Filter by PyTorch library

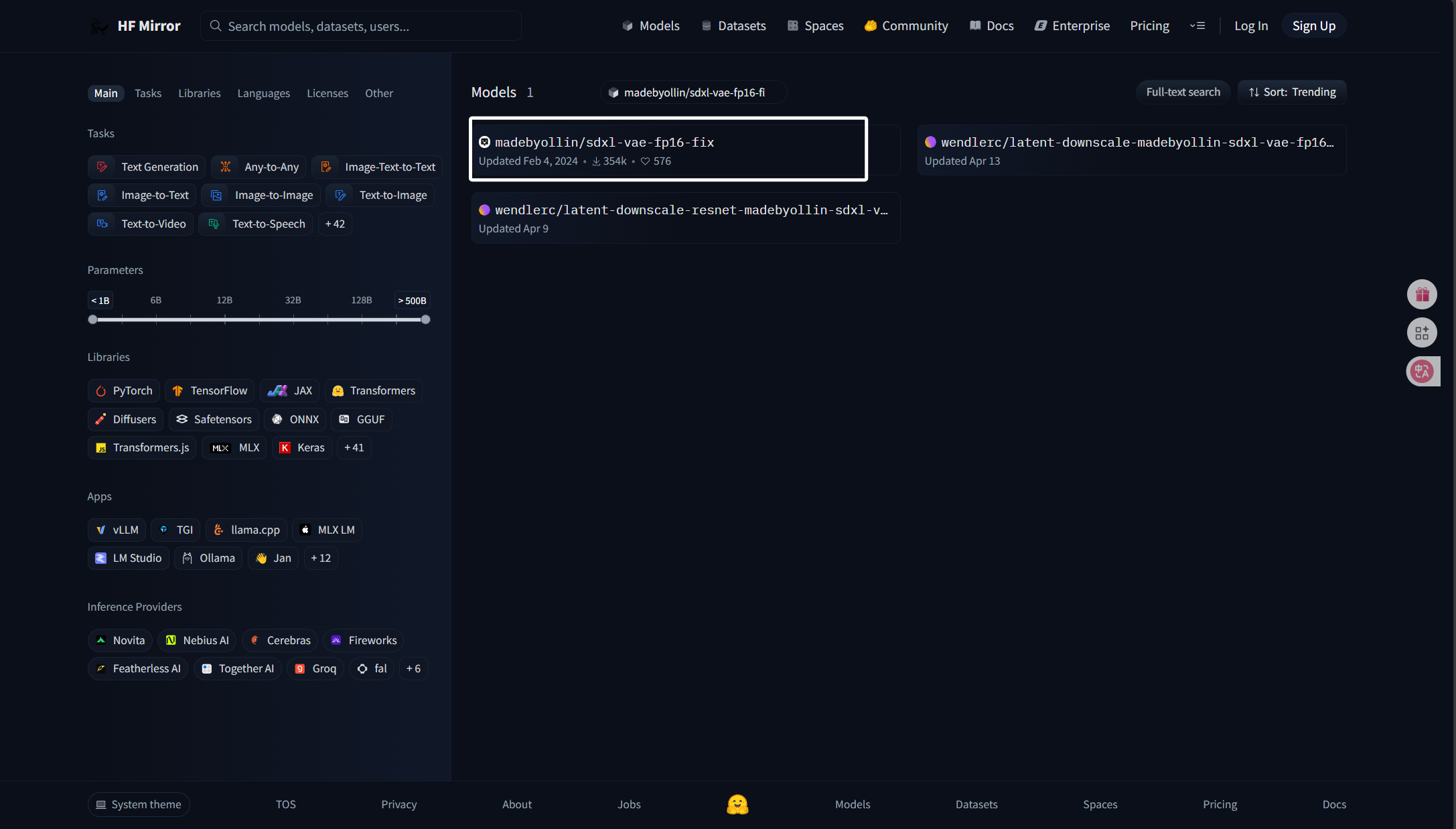click(x=124, y=390)
